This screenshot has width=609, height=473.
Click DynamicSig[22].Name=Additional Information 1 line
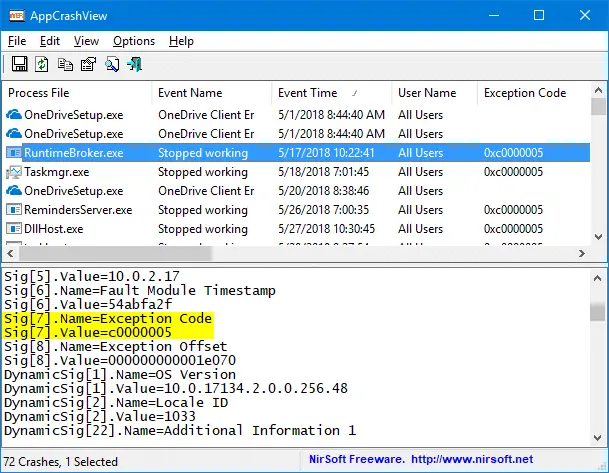180,430
